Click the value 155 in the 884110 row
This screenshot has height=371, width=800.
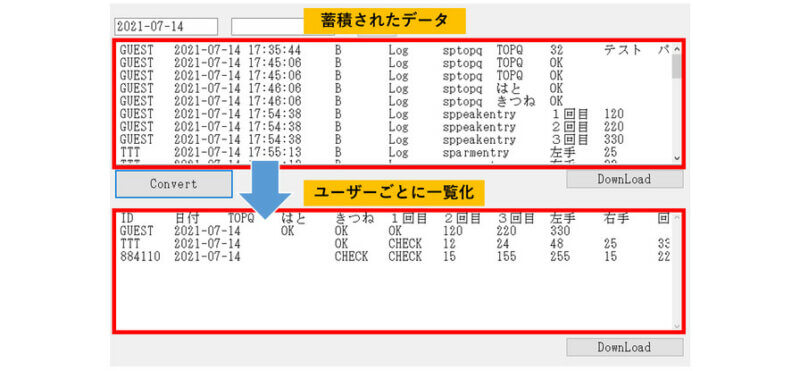click(x=506, y=257)
